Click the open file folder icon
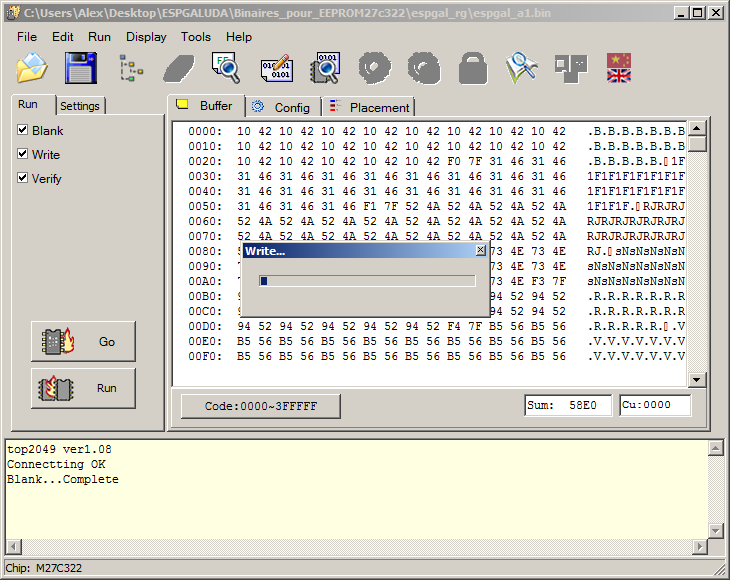The width and height of the screenshot is (730, 580). 32,68
